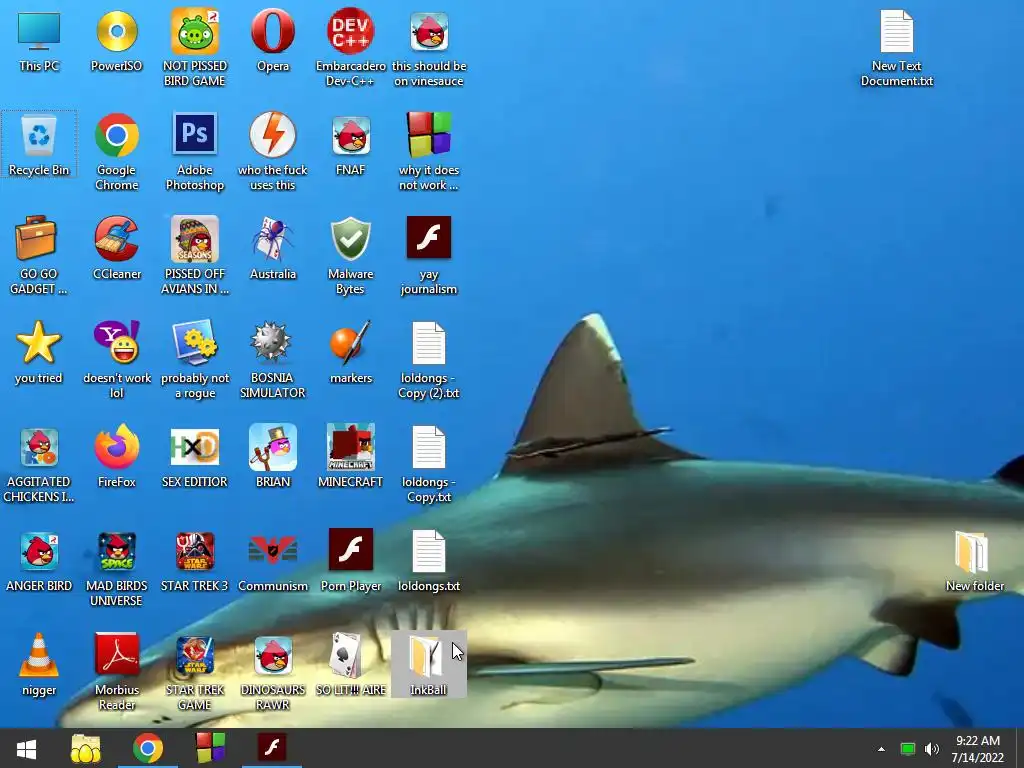
Task: Open the HxD hex editor icon
Action: tap(195, 456)
